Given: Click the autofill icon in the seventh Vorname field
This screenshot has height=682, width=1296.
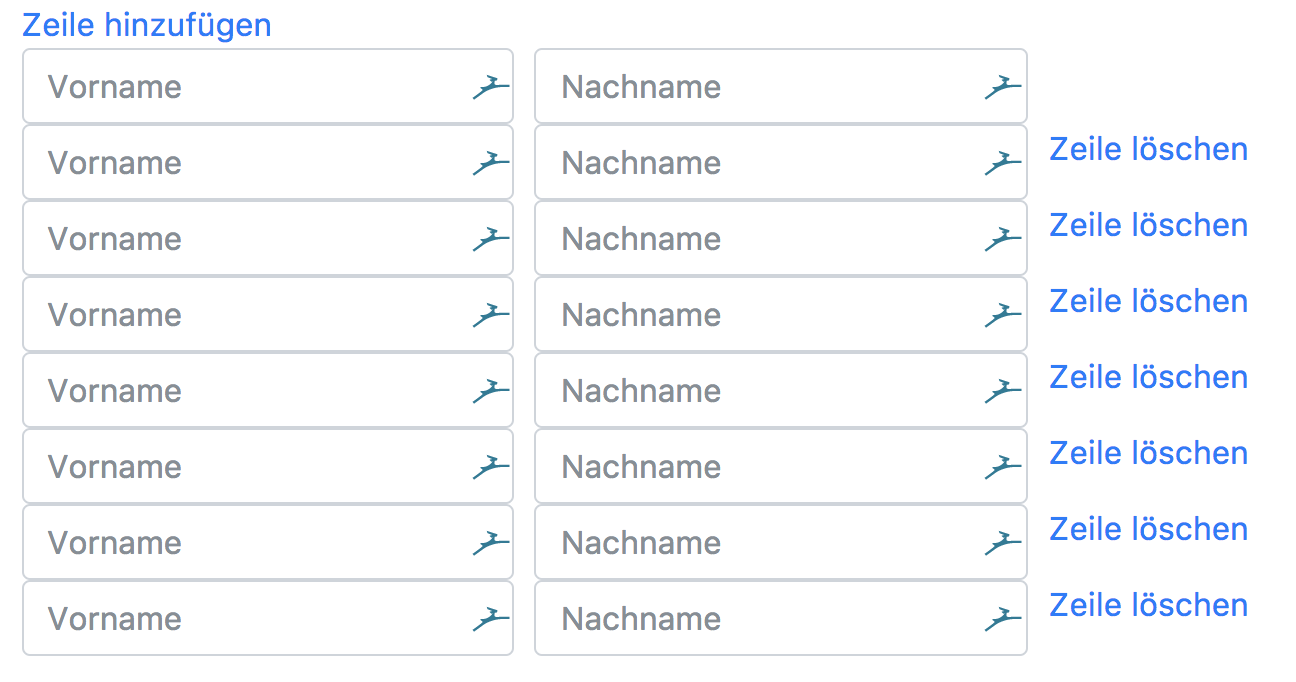Looking at the screenshot, I should point(491,543).
